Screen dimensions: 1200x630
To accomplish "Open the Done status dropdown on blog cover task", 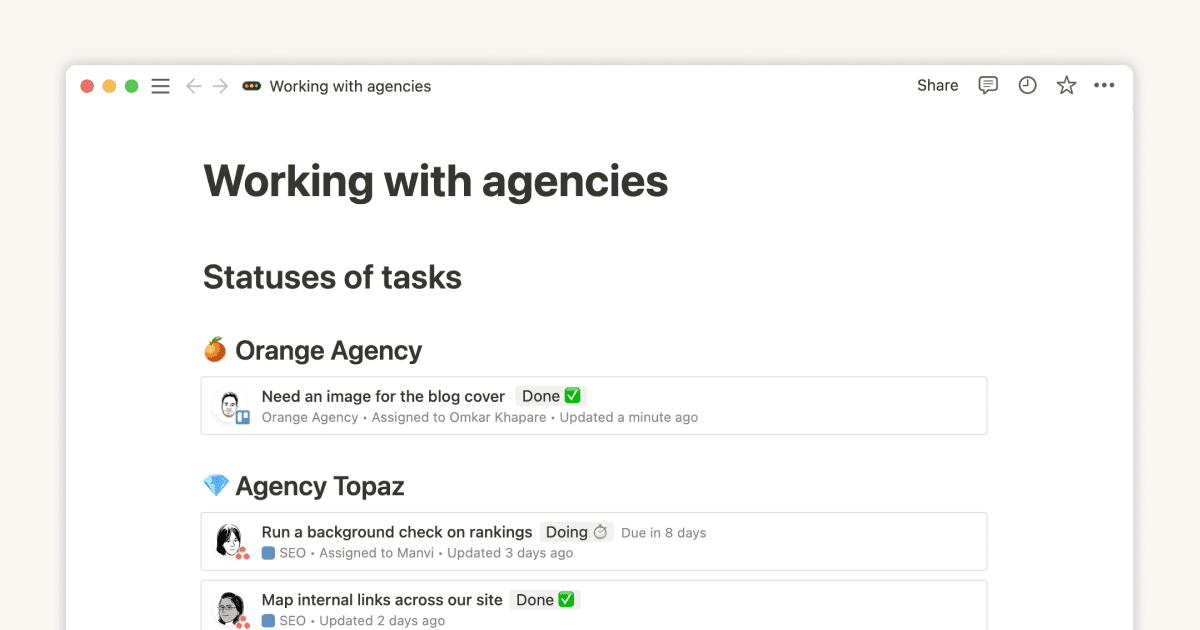I will [549, 395].
